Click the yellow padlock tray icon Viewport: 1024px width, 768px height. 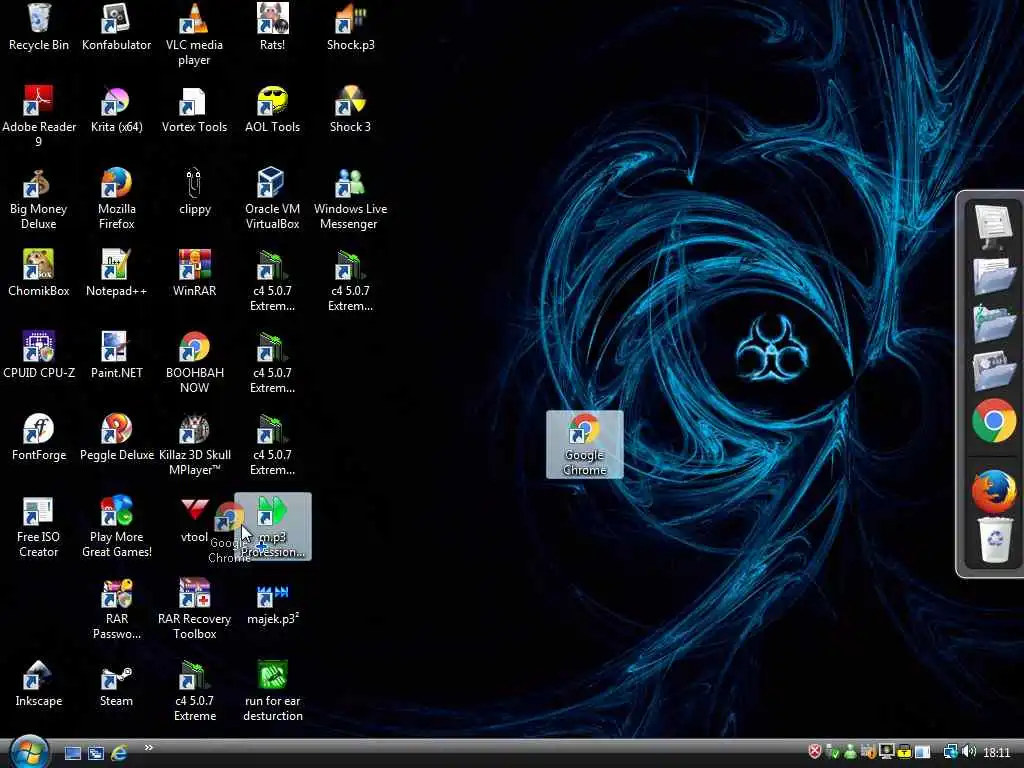point(904,752)
